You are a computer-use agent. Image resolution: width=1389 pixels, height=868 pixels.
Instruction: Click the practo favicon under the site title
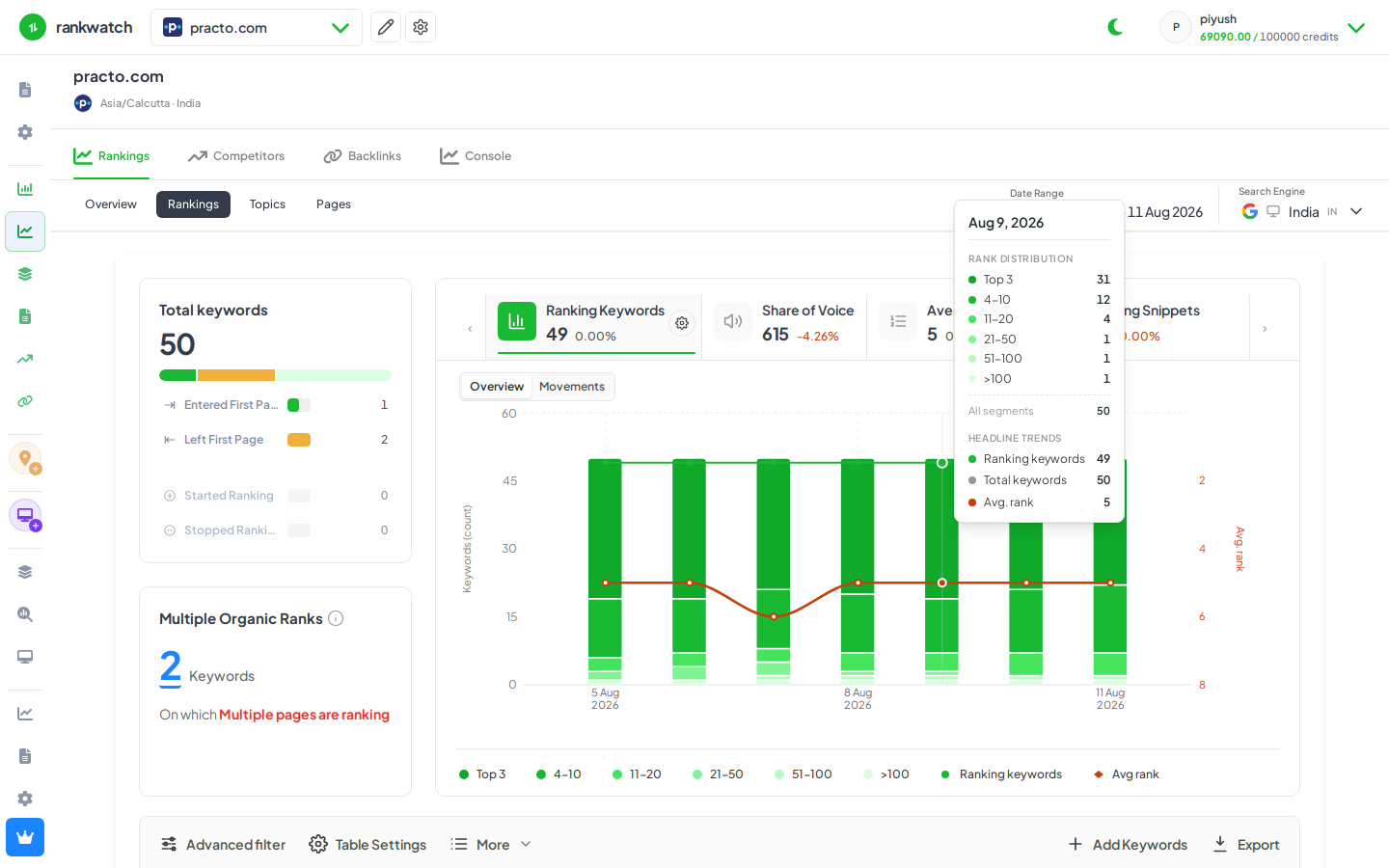(83, 103)
